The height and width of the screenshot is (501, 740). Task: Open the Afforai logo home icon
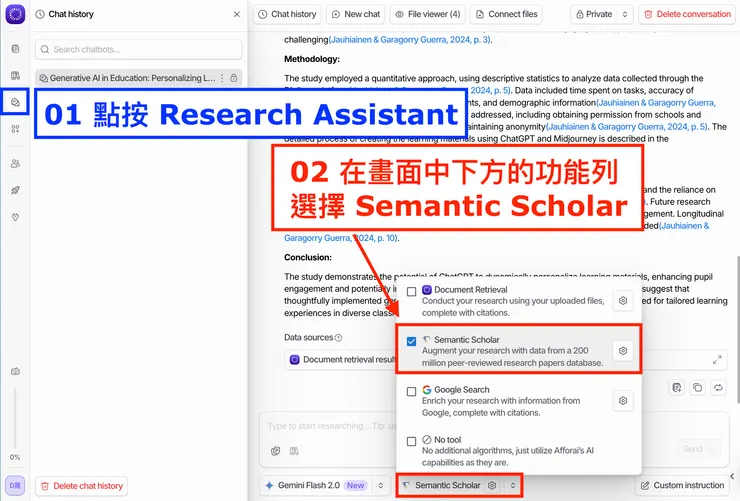(15, 14)
